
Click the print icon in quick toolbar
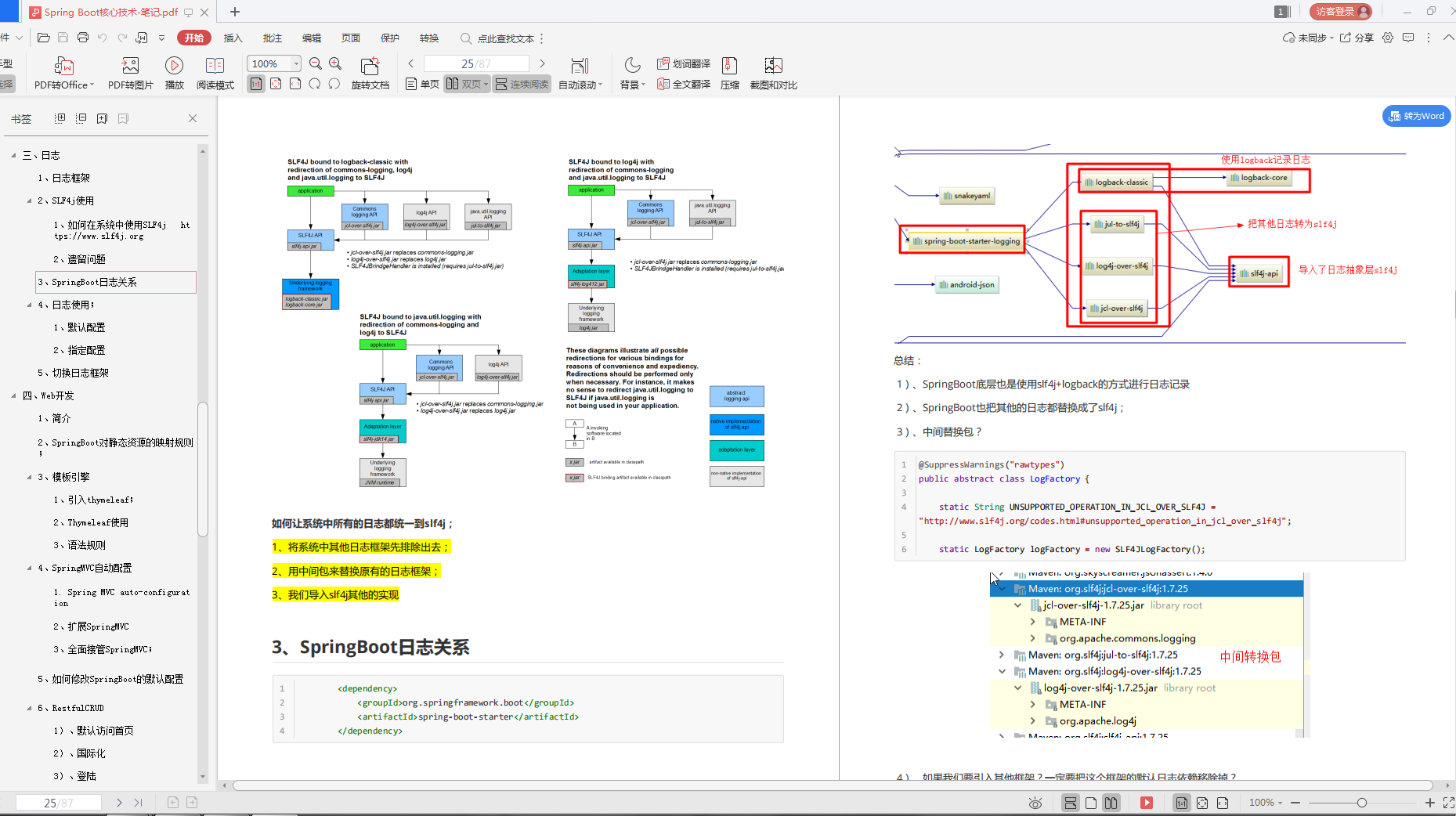83,38
